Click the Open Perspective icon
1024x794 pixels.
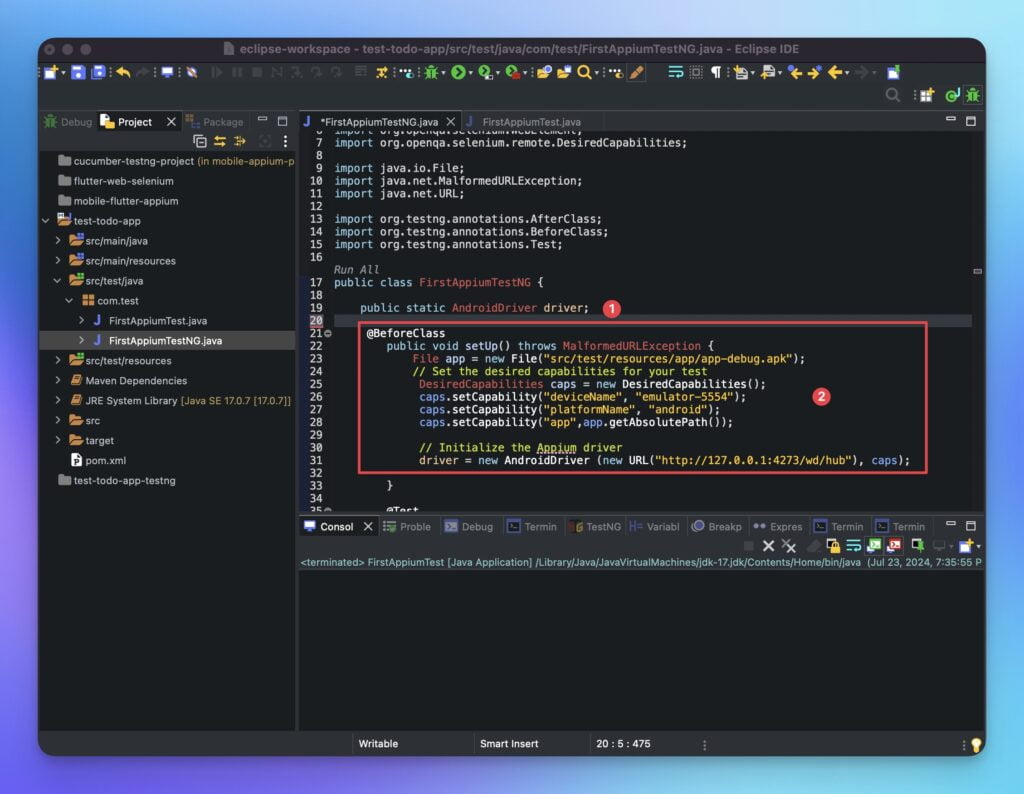pyautogui.click(x=927, y=96)
